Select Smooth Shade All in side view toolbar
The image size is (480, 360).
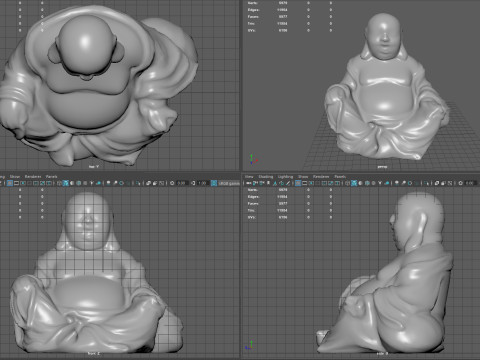354,183
